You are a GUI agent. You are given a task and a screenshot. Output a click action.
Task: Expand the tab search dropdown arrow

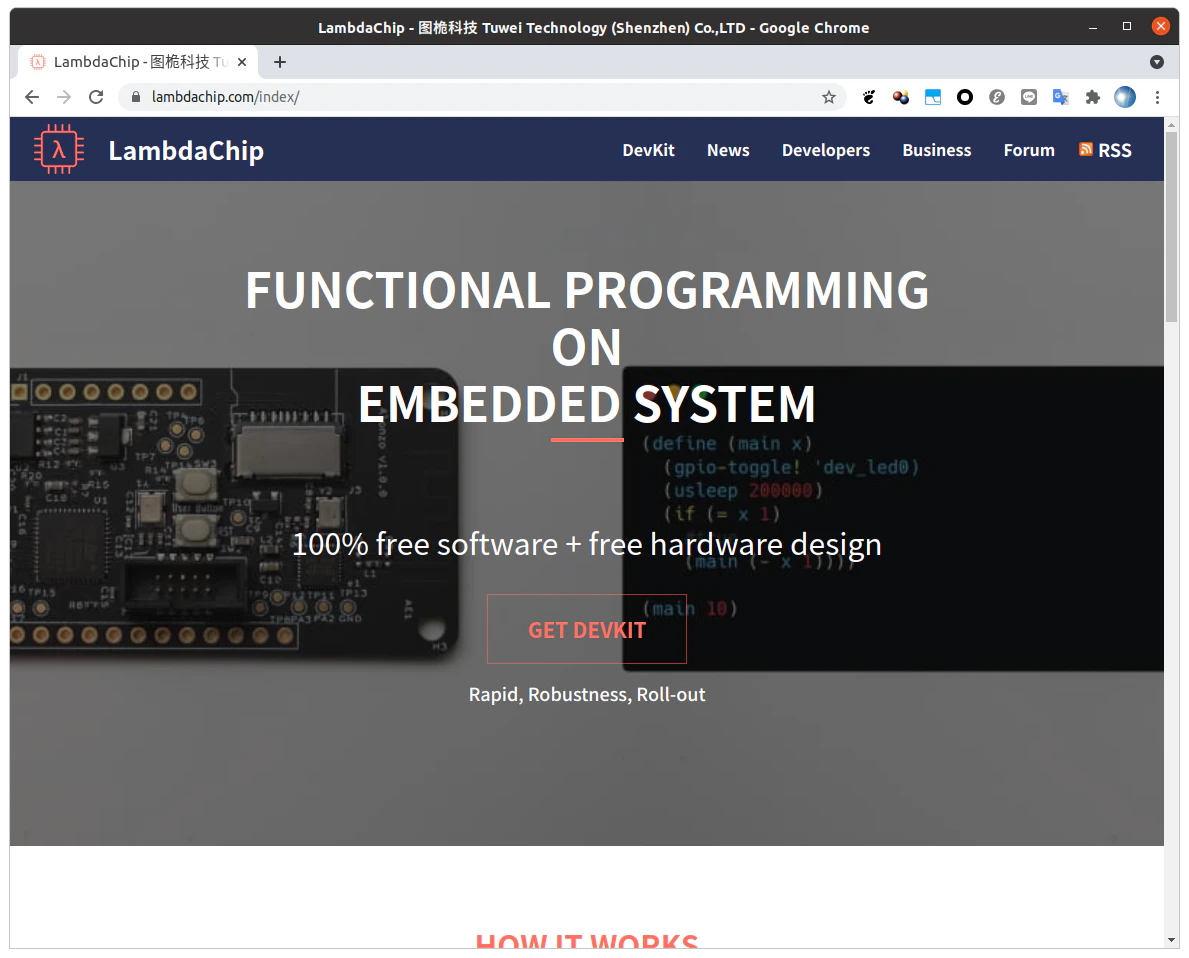[x=1156, y=62]
